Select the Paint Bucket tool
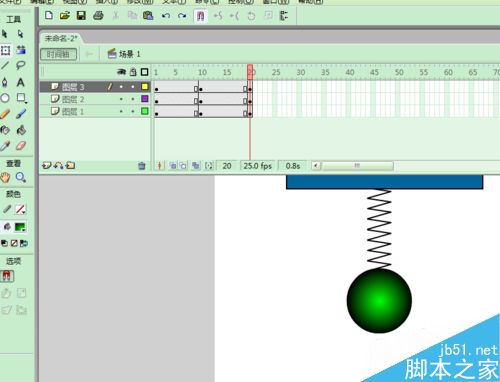Viewport: 500px width, 382px height. point(21,130)
